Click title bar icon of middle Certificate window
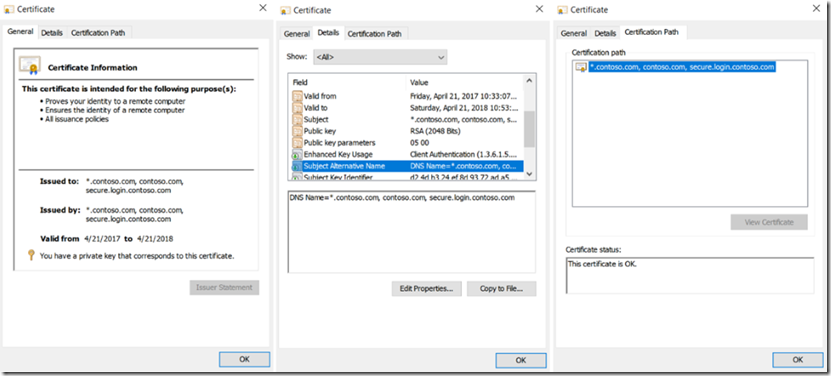 tap(286, 10)
